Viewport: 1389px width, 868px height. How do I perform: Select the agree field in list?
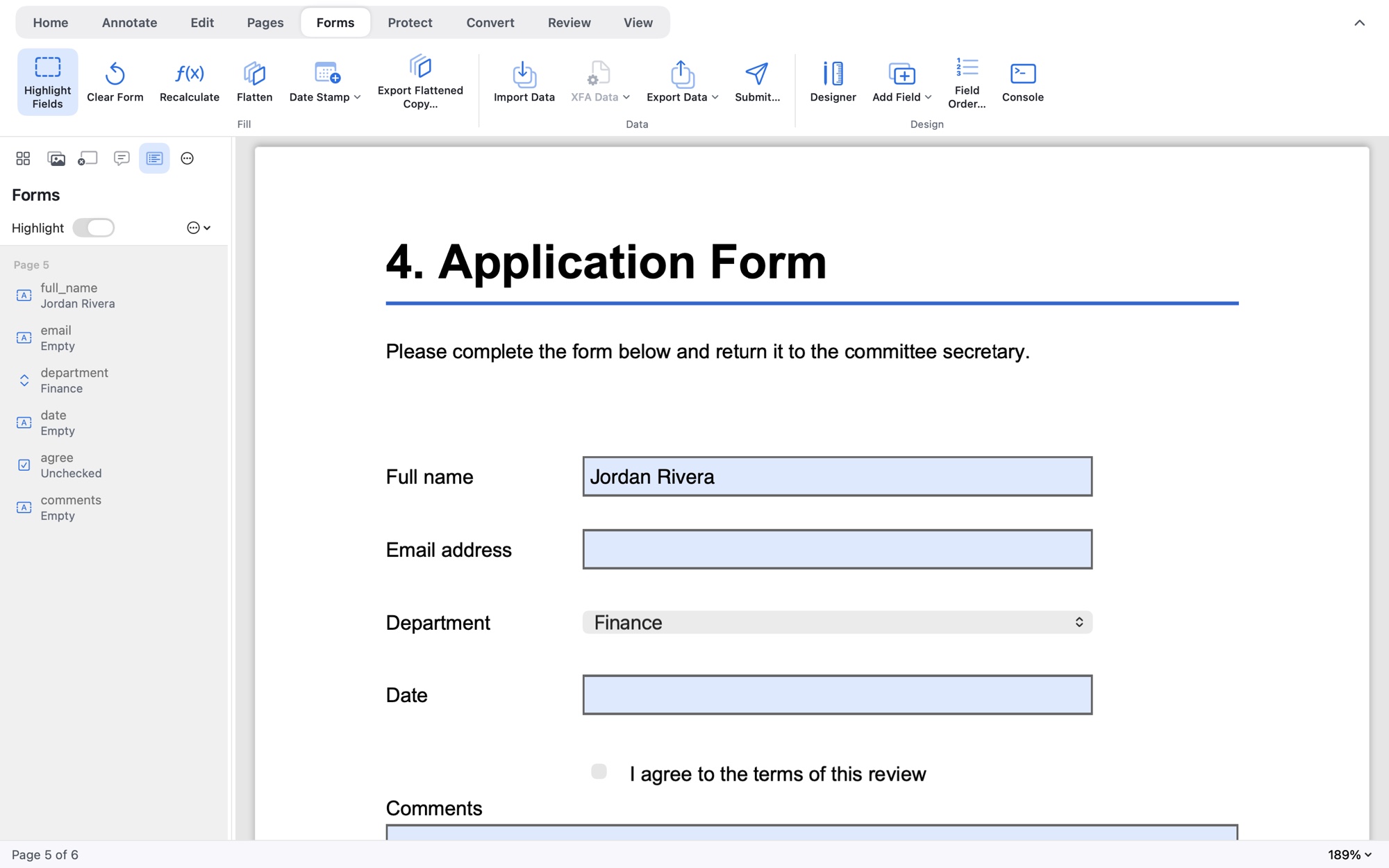pyautogui.click(x=115, y=465)
